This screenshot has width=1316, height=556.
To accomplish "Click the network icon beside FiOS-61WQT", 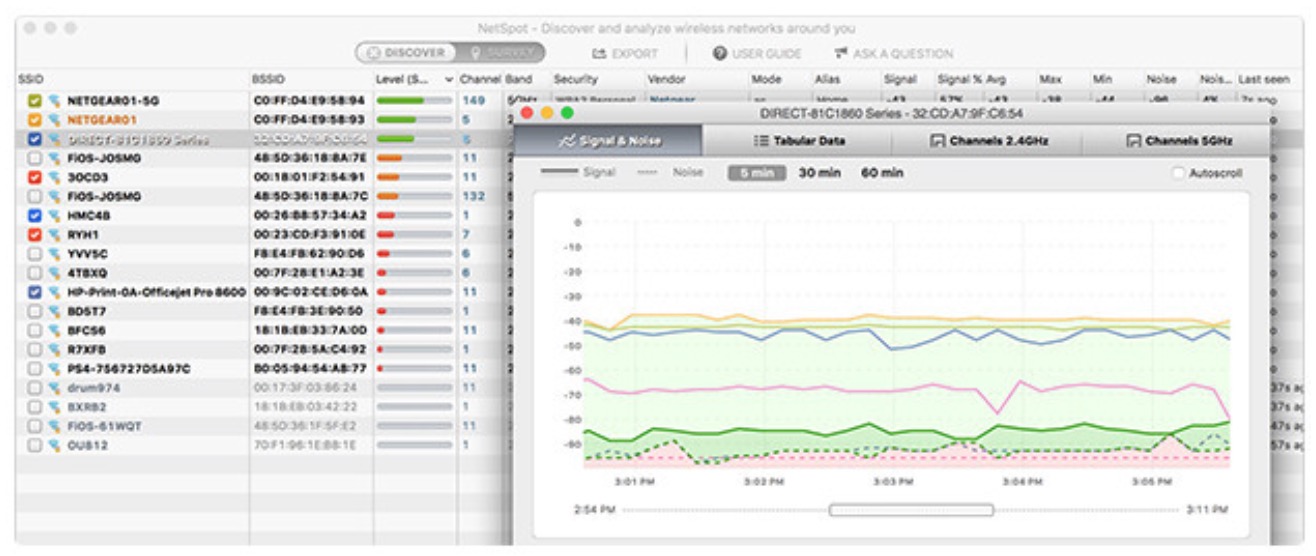I will point(53,426).
